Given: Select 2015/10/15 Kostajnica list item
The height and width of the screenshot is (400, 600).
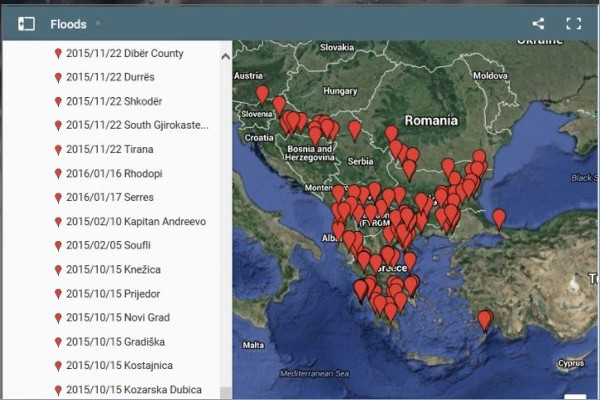Looking at the screenshot, I should pyautogui.click(x=119, y=365).
